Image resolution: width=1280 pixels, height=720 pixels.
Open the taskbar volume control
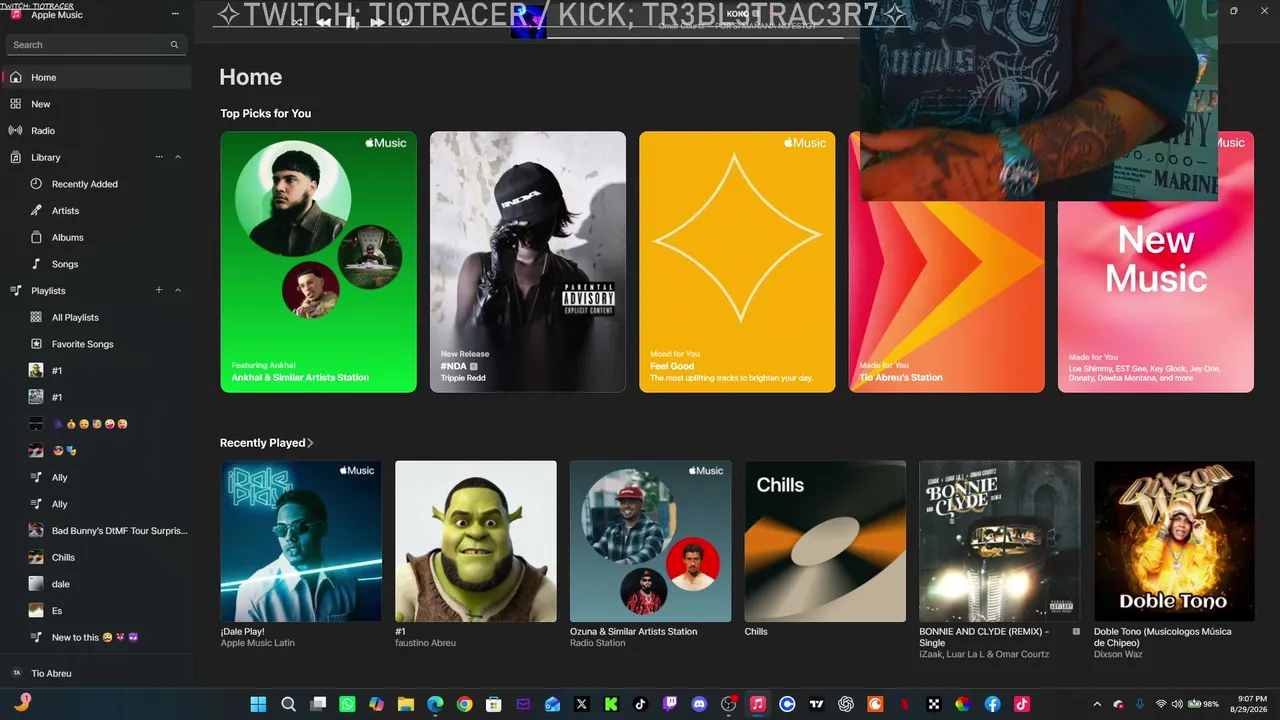[x=1177, y=704]
